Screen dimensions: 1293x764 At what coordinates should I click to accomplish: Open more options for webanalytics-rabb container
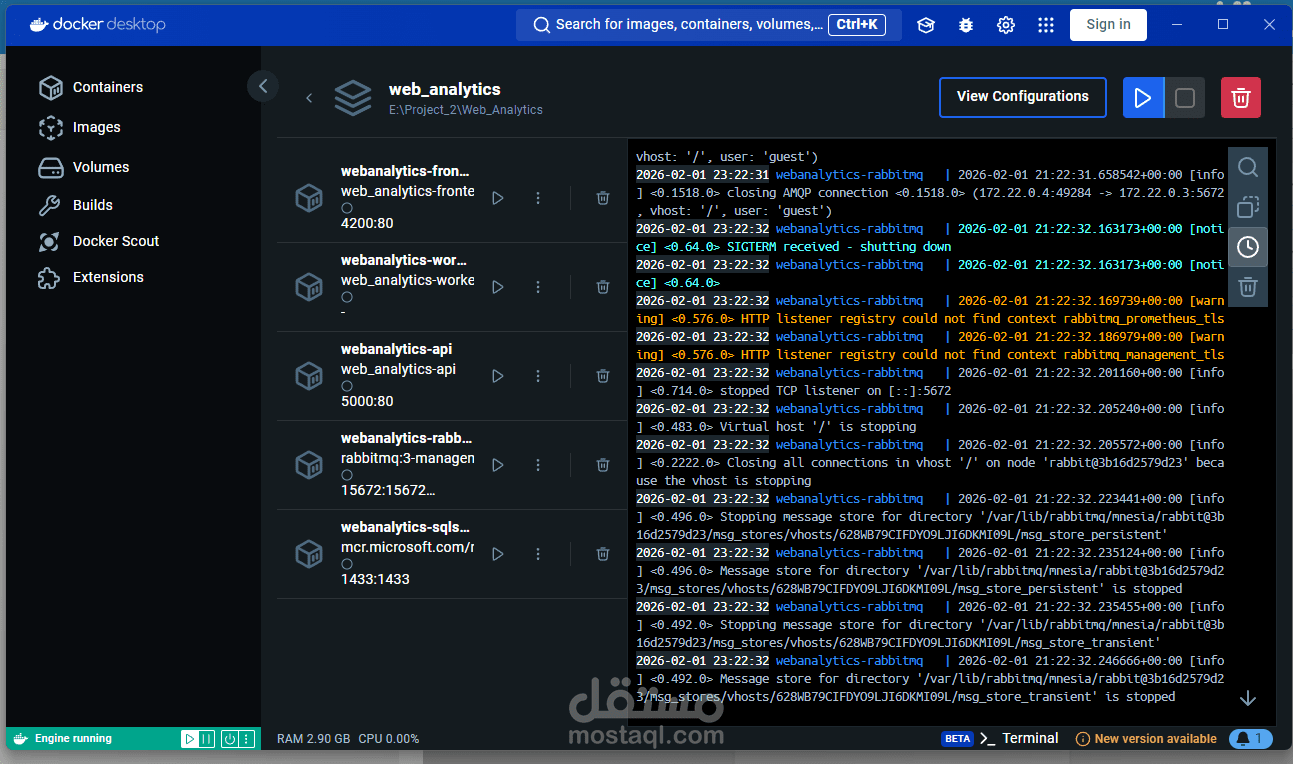[538, 465]
